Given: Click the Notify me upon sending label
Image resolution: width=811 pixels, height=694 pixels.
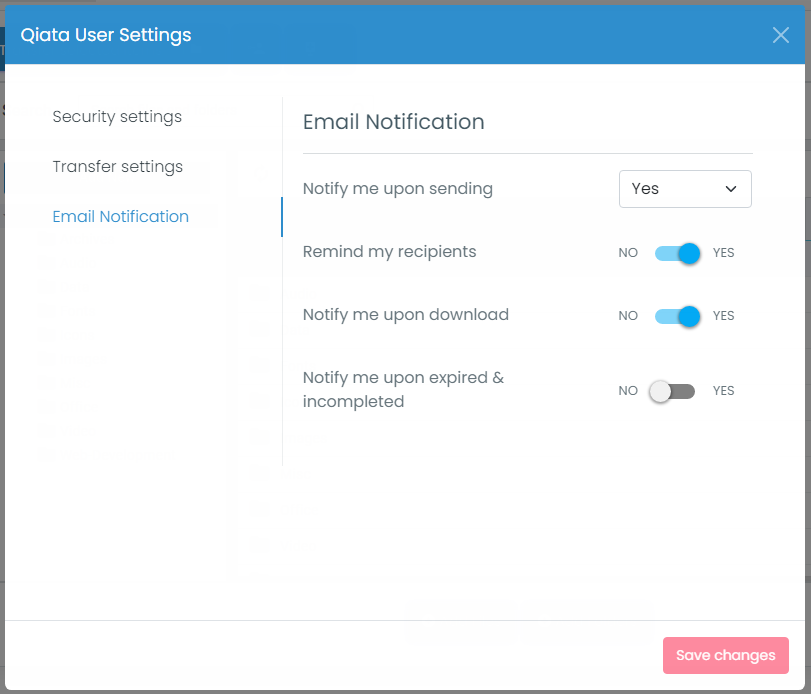Looking at the screenshot, I should coord(397,189).
